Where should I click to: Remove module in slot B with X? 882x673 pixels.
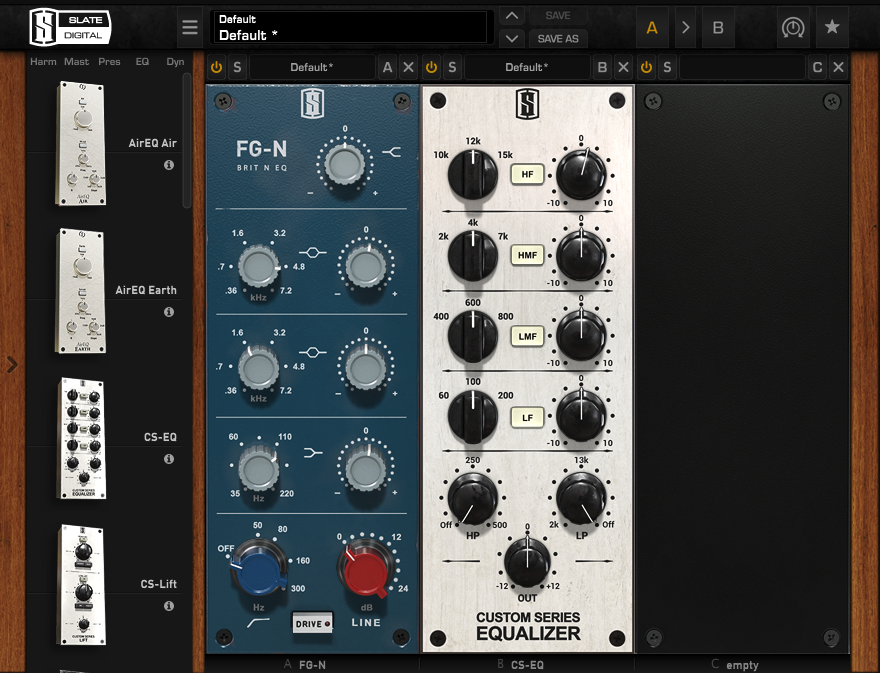click(x=623, y=68)
